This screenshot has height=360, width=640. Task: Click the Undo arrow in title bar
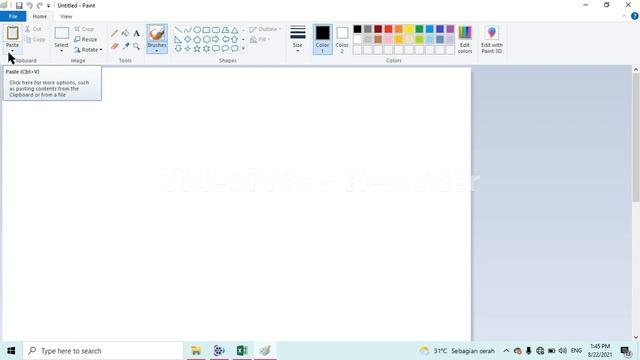coord(29,5)
